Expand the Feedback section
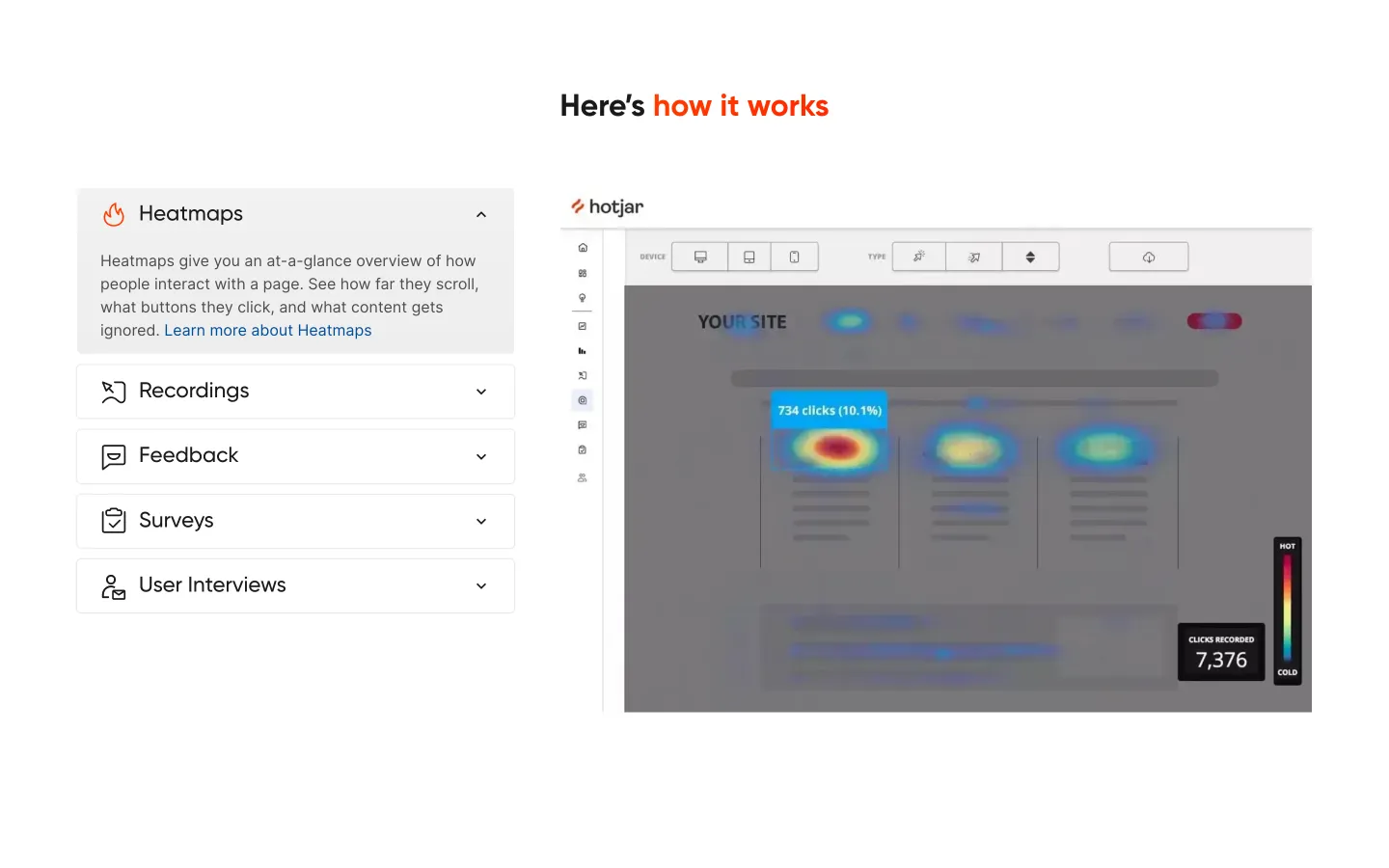The image size is (1389, 868). pos(295,456)
